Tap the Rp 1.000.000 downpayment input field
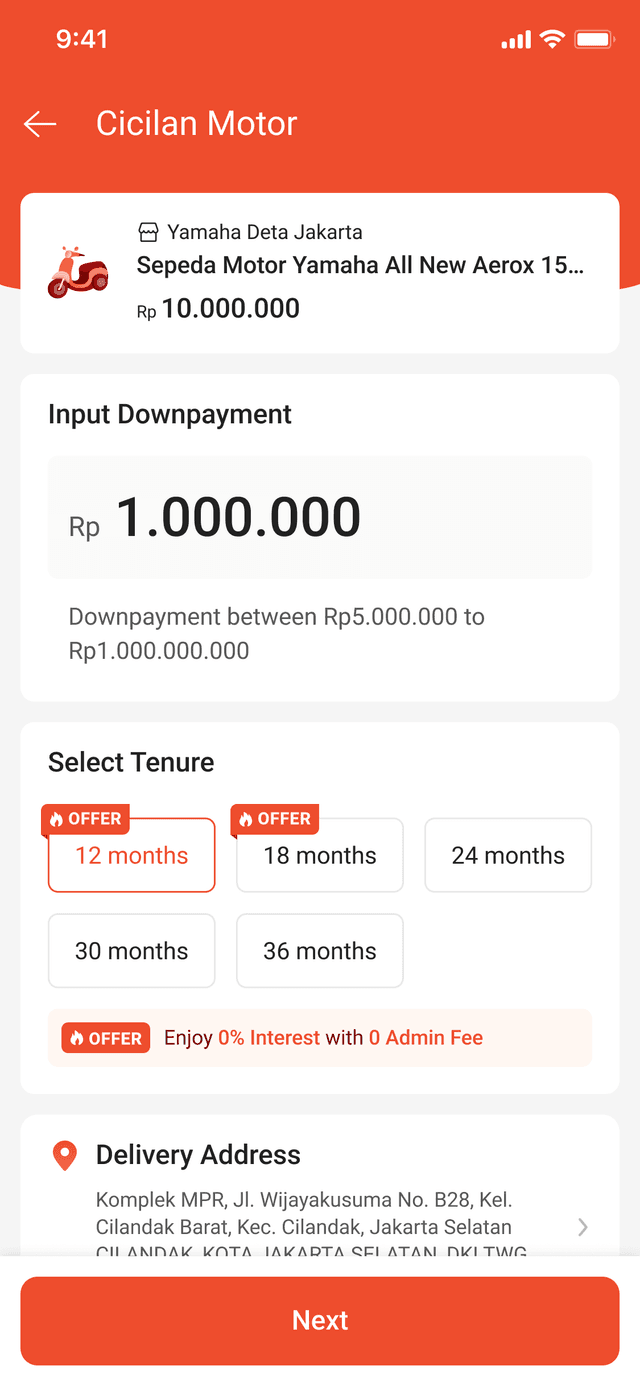The height and width of the screenshot is (1386, 640). (x=320, y=517)
